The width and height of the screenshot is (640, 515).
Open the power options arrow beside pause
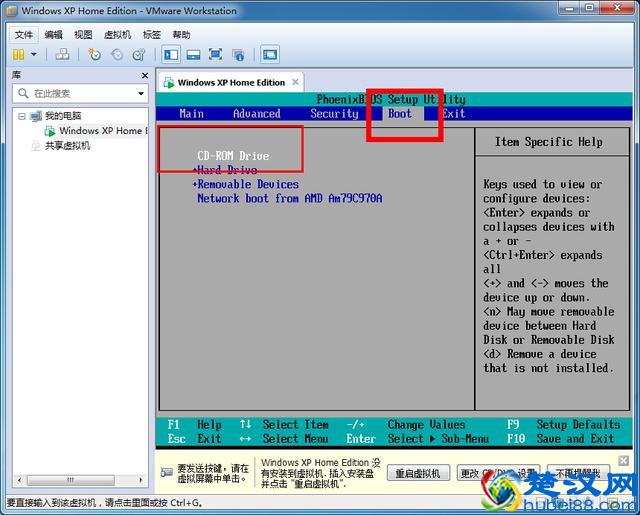(x=34, y=54)
